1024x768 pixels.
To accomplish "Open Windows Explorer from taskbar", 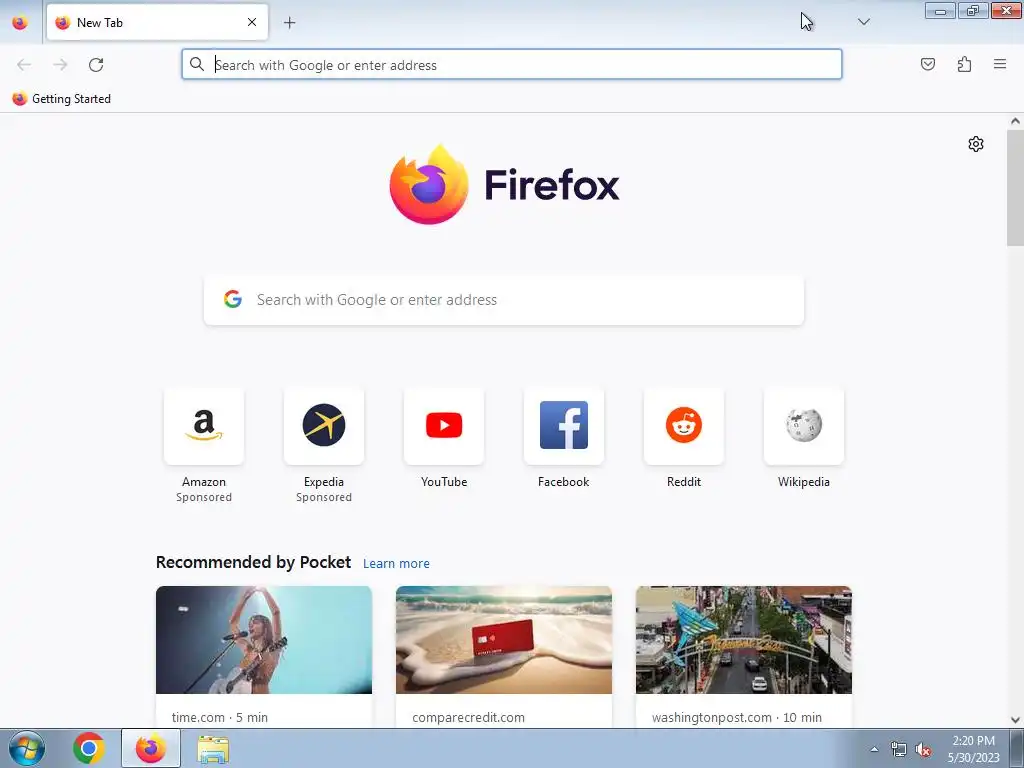I will 213,749.
